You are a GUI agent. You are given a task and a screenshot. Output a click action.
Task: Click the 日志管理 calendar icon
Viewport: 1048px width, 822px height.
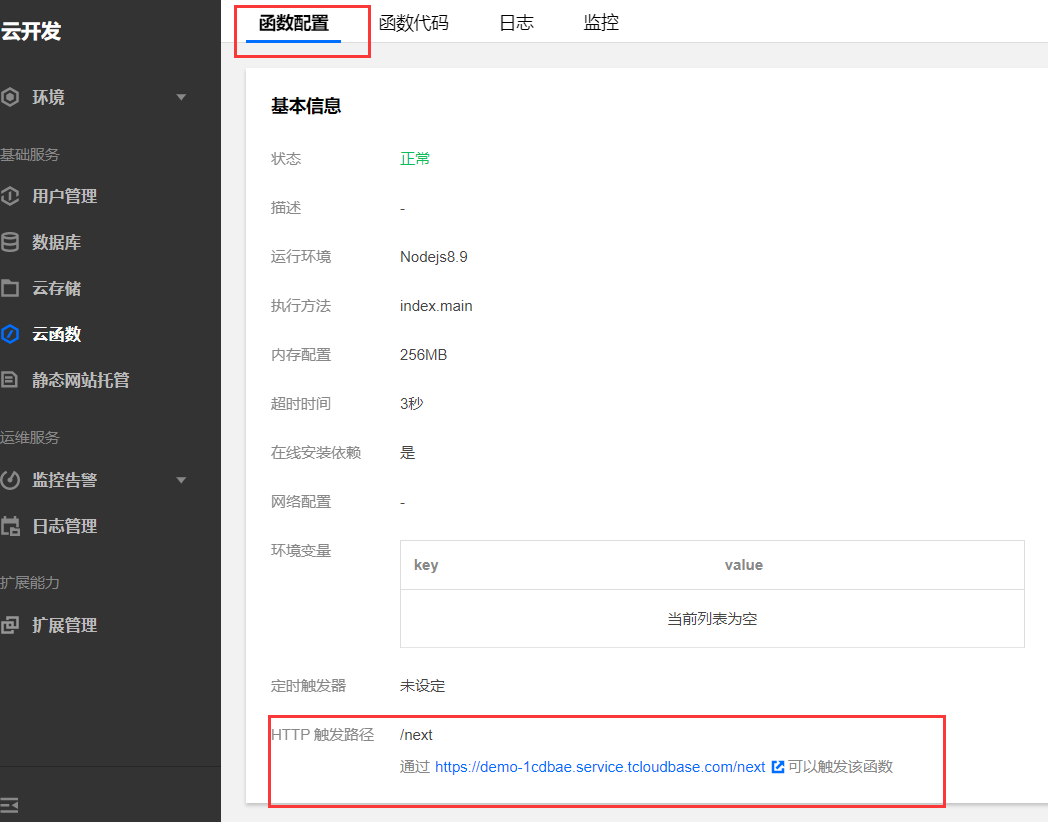pyautogui.click(x=10, y=526)
